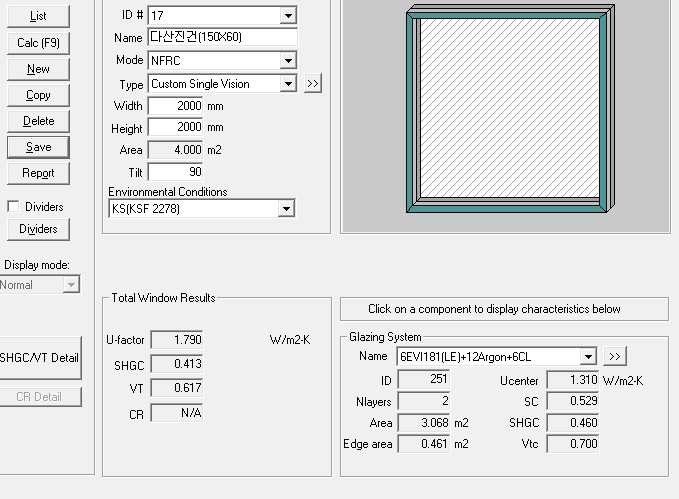Open the Report button
The height and width of the screenshot is (499, 679).
(x=38, y=173)
